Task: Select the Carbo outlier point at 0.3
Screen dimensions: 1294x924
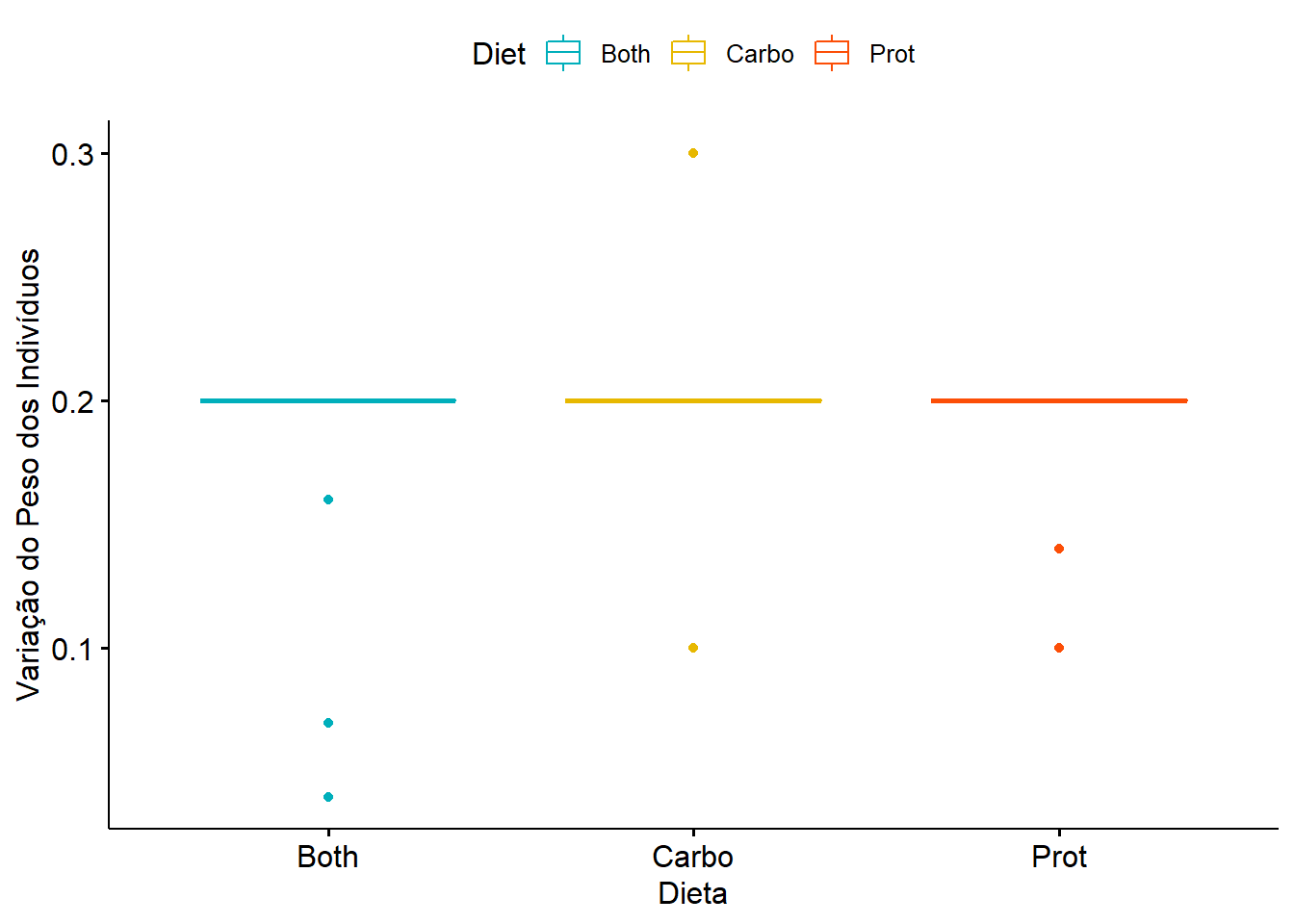Action: tap(693, 153)
